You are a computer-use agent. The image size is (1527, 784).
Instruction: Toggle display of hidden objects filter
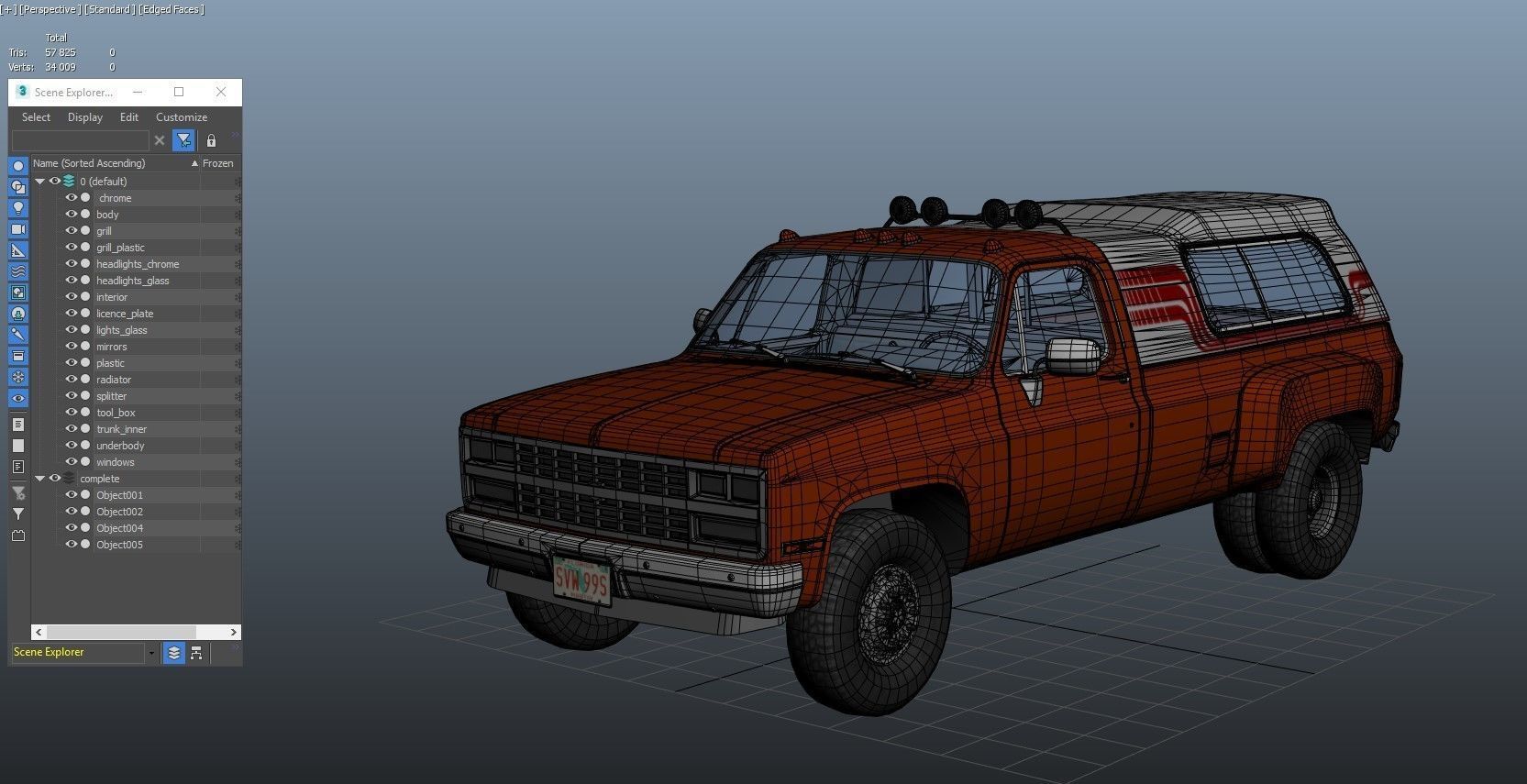click(18, 398)
